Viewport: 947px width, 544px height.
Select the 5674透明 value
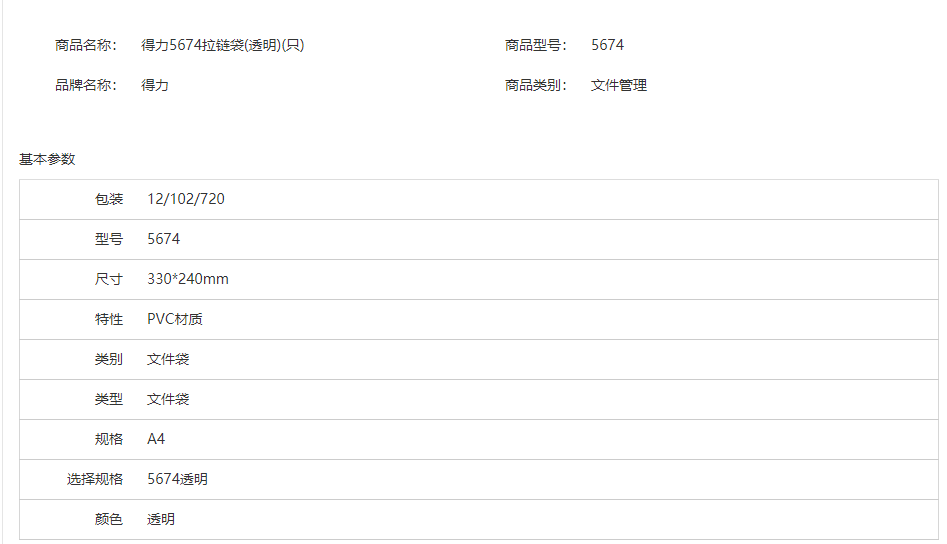(178, 479)
